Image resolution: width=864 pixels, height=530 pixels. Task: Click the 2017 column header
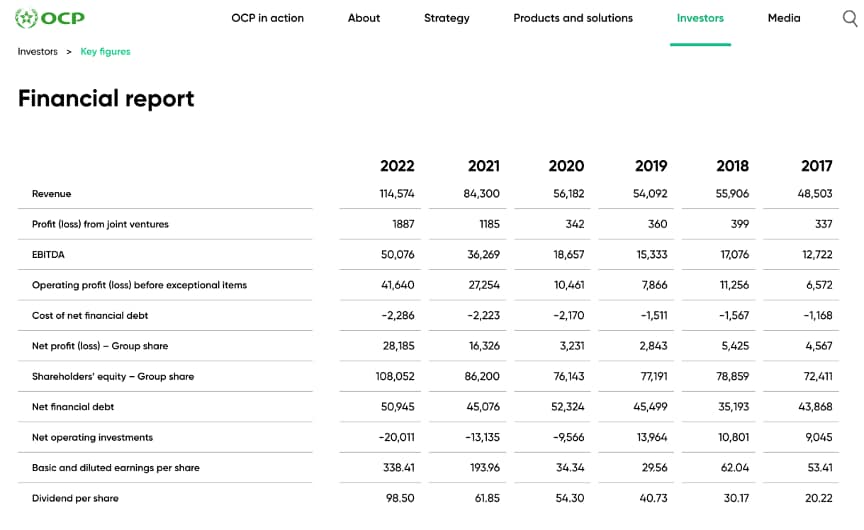pos(816,166)
